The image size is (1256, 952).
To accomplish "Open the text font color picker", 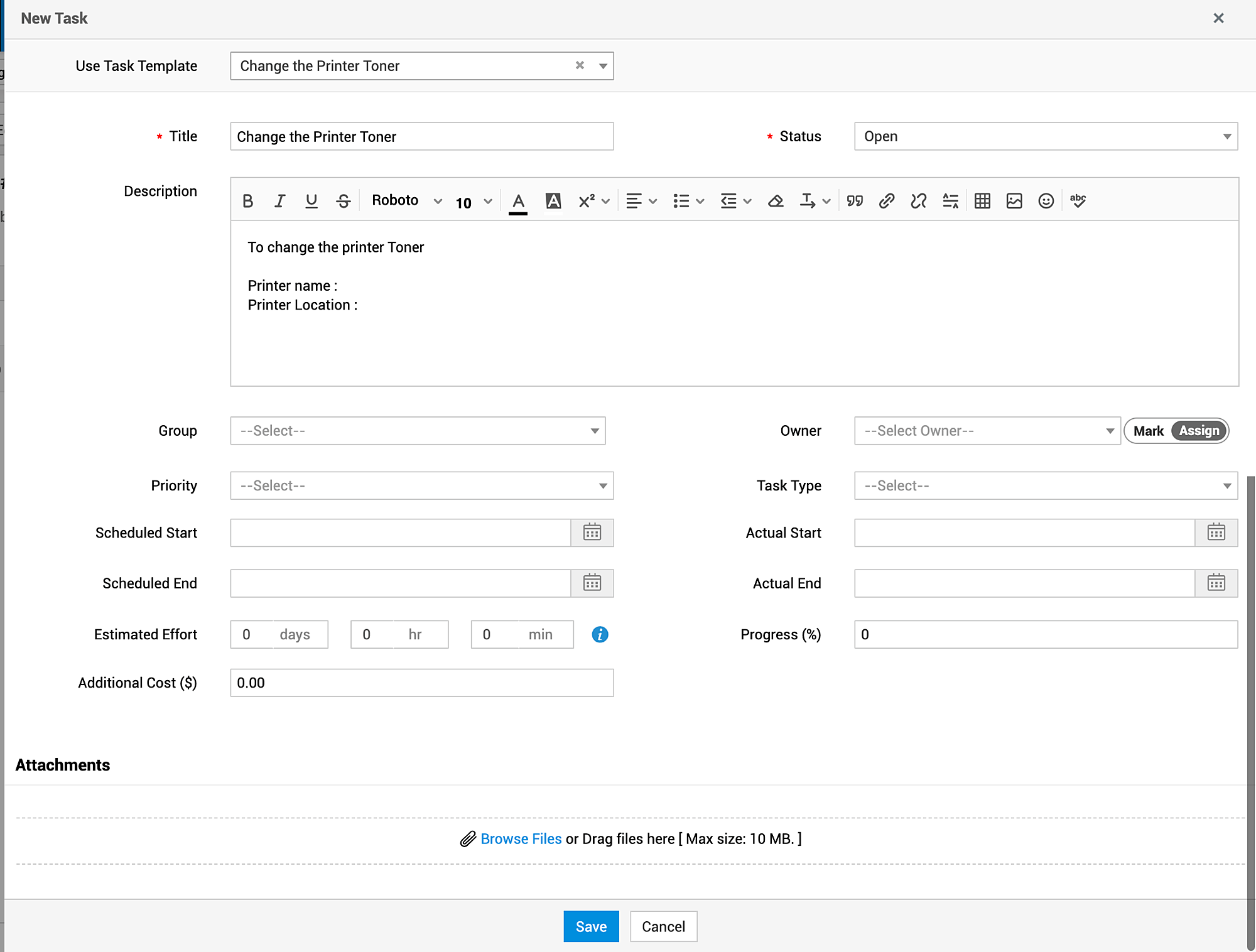I will (518, 202).
